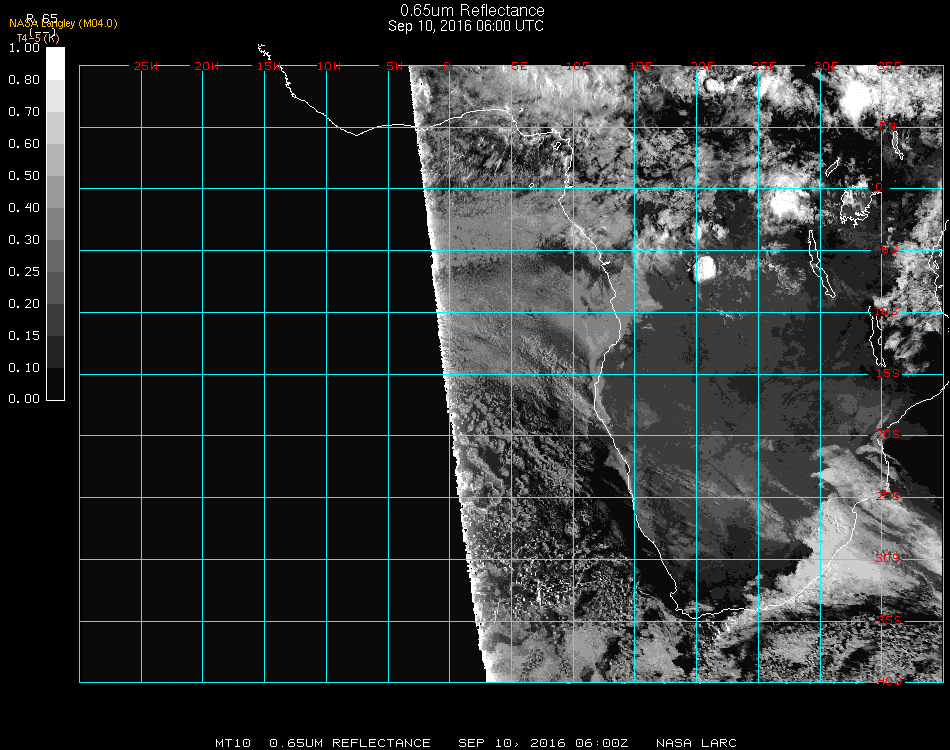Click the 'Sep 10, 2016 06:00 UTC' timestamp

(466, 26)
